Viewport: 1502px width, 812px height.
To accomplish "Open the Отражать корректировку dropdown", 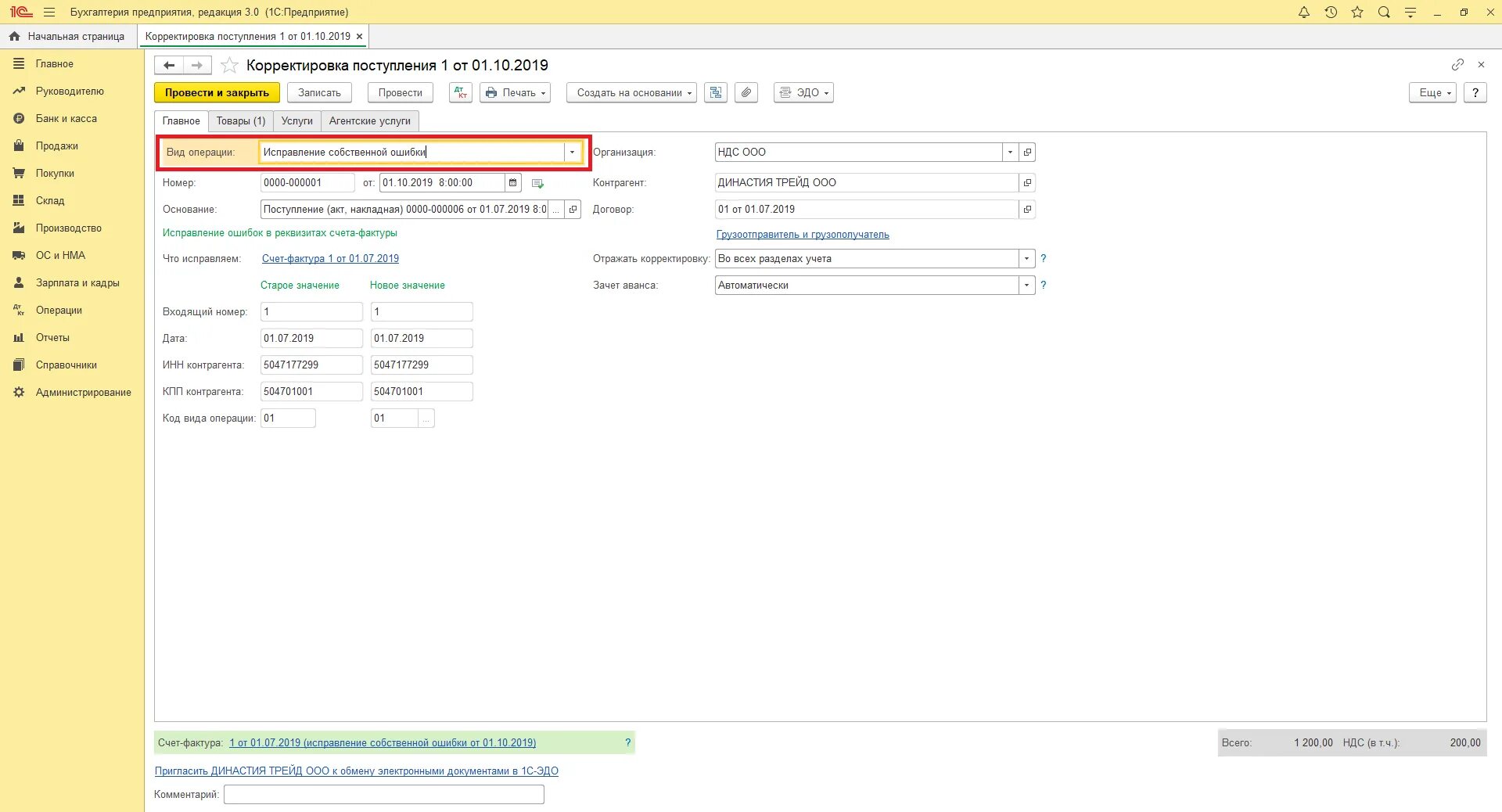I will pyautogui.click(x=1027, y=258).
